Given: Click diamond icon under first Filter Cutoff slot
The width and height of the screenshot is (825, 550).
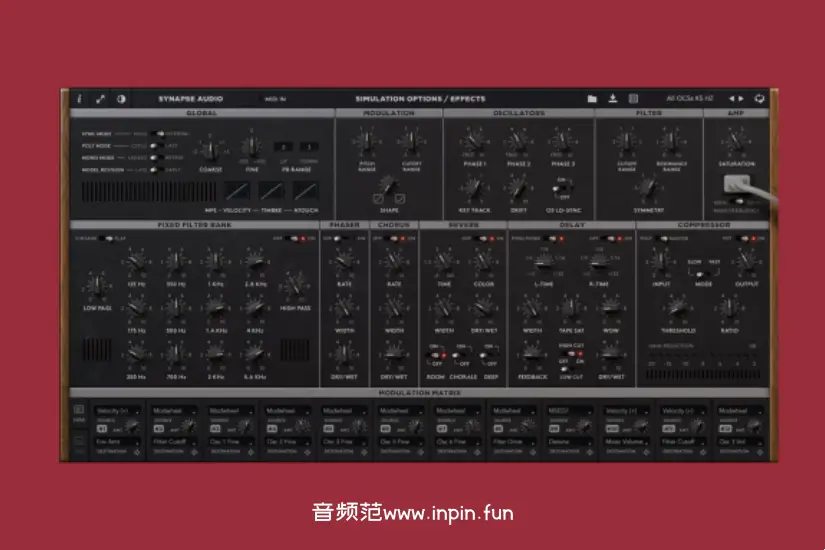Looking at the screenshot, I should click(x=194, y=452).
